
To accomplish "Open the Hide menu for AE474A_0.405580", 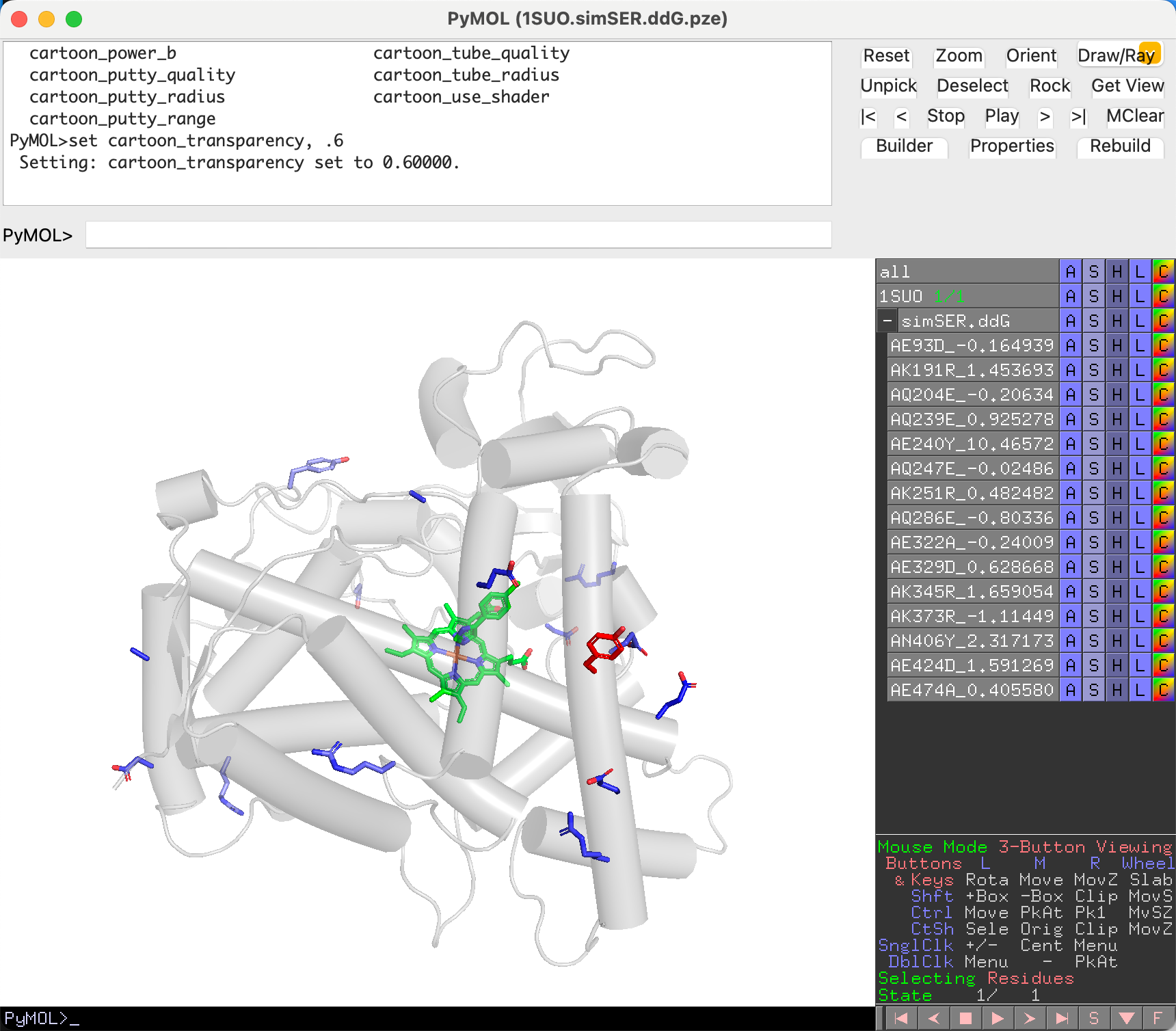I will tap(1117, 690).
